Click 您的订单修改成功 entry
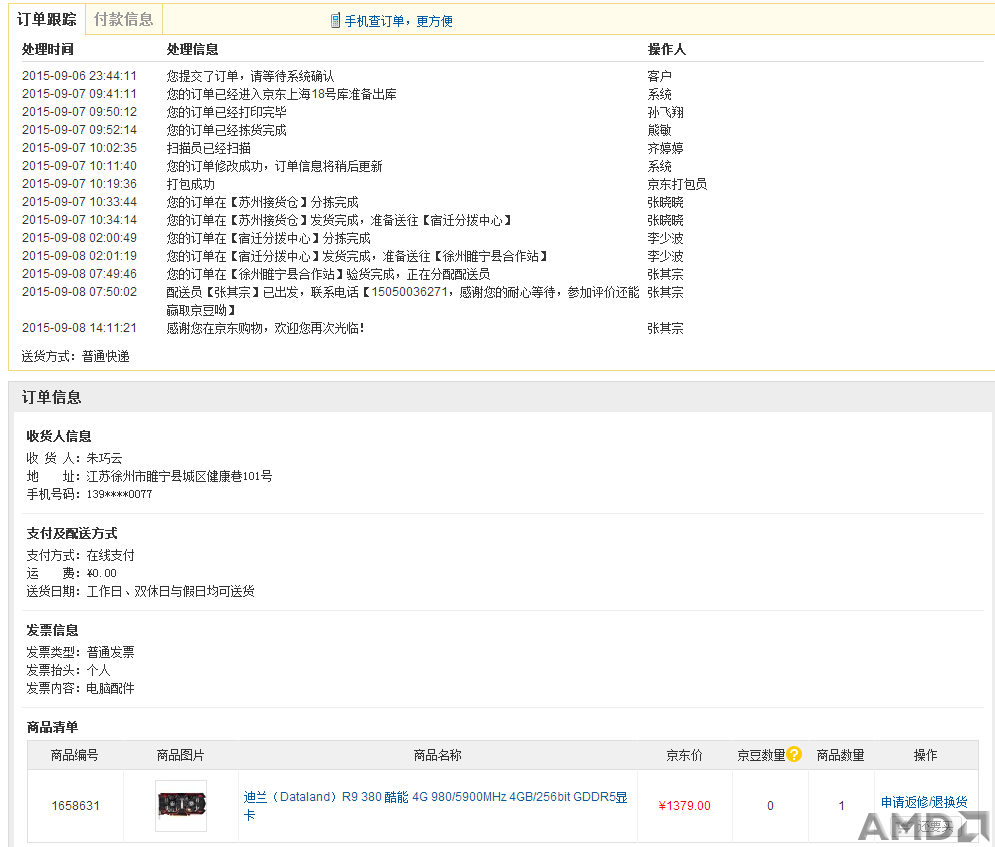This screenshot has height=847, width=995. coord(274,166)
